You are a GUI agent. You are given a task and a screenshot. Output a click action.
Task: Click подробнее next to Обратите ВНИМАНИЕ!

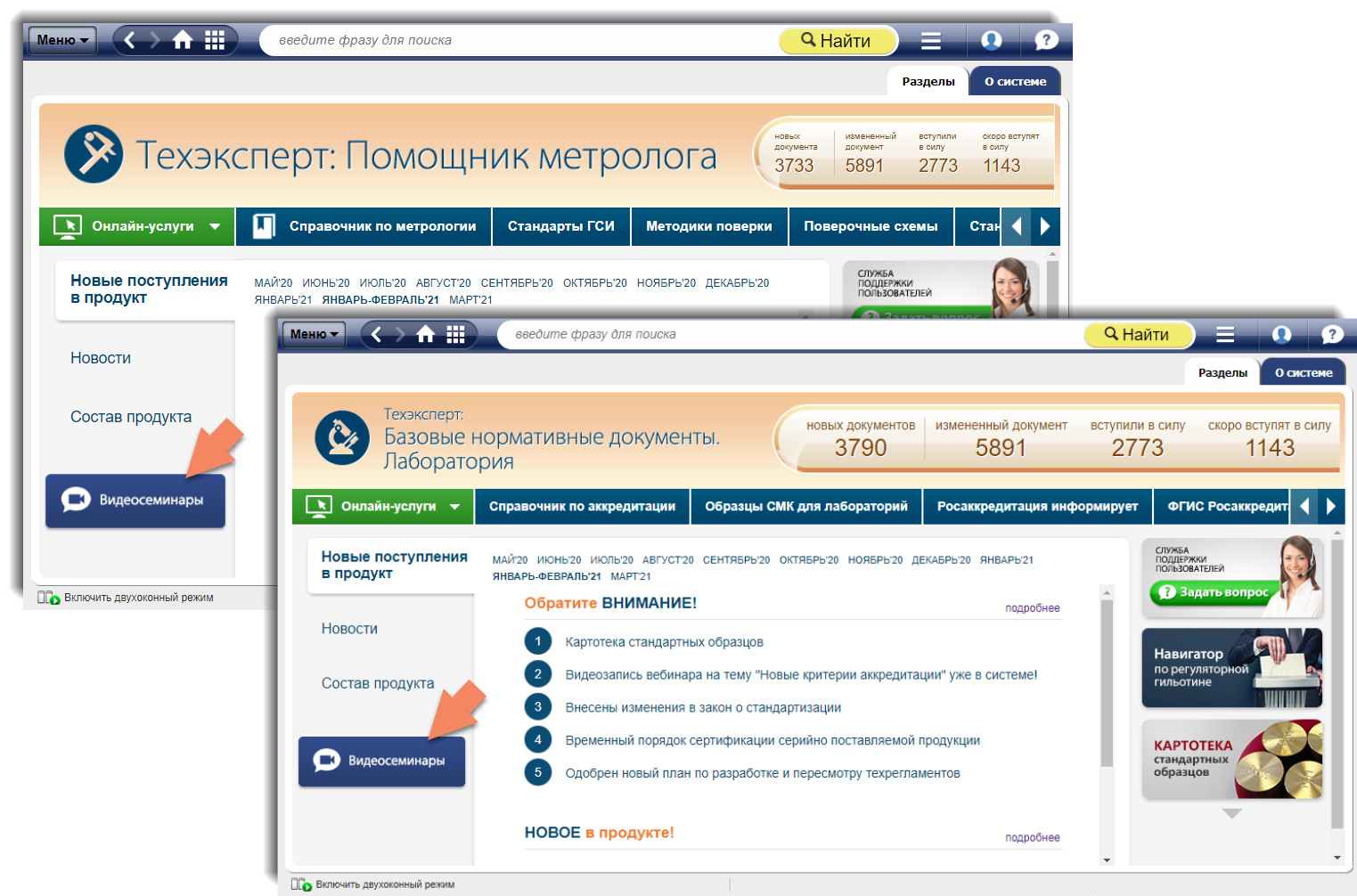pos(1032,608)
